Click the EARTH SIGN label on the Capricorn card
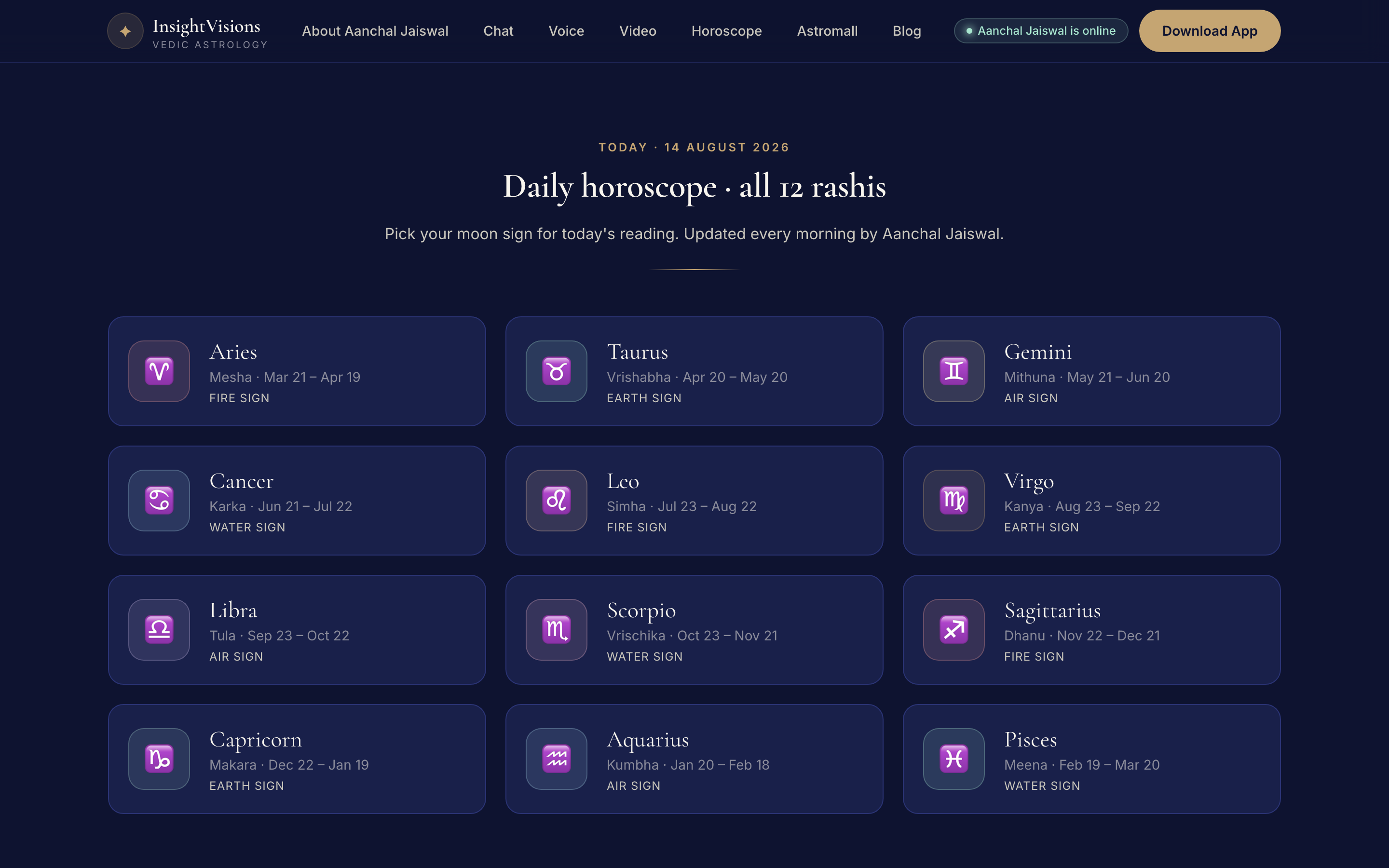Viewport: 1389px width, 868px height. coord(246,786)
